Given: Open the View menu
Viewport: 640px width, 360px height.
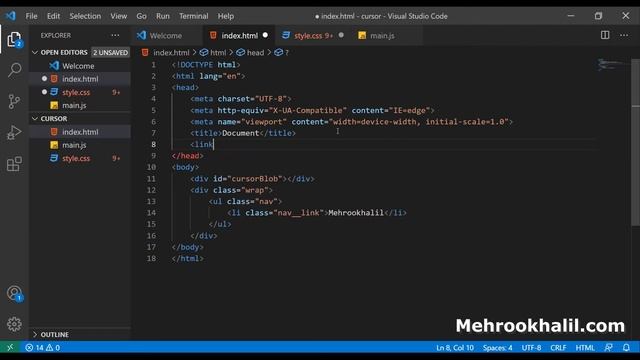Looking at the screenshot, I should (118, 16).
